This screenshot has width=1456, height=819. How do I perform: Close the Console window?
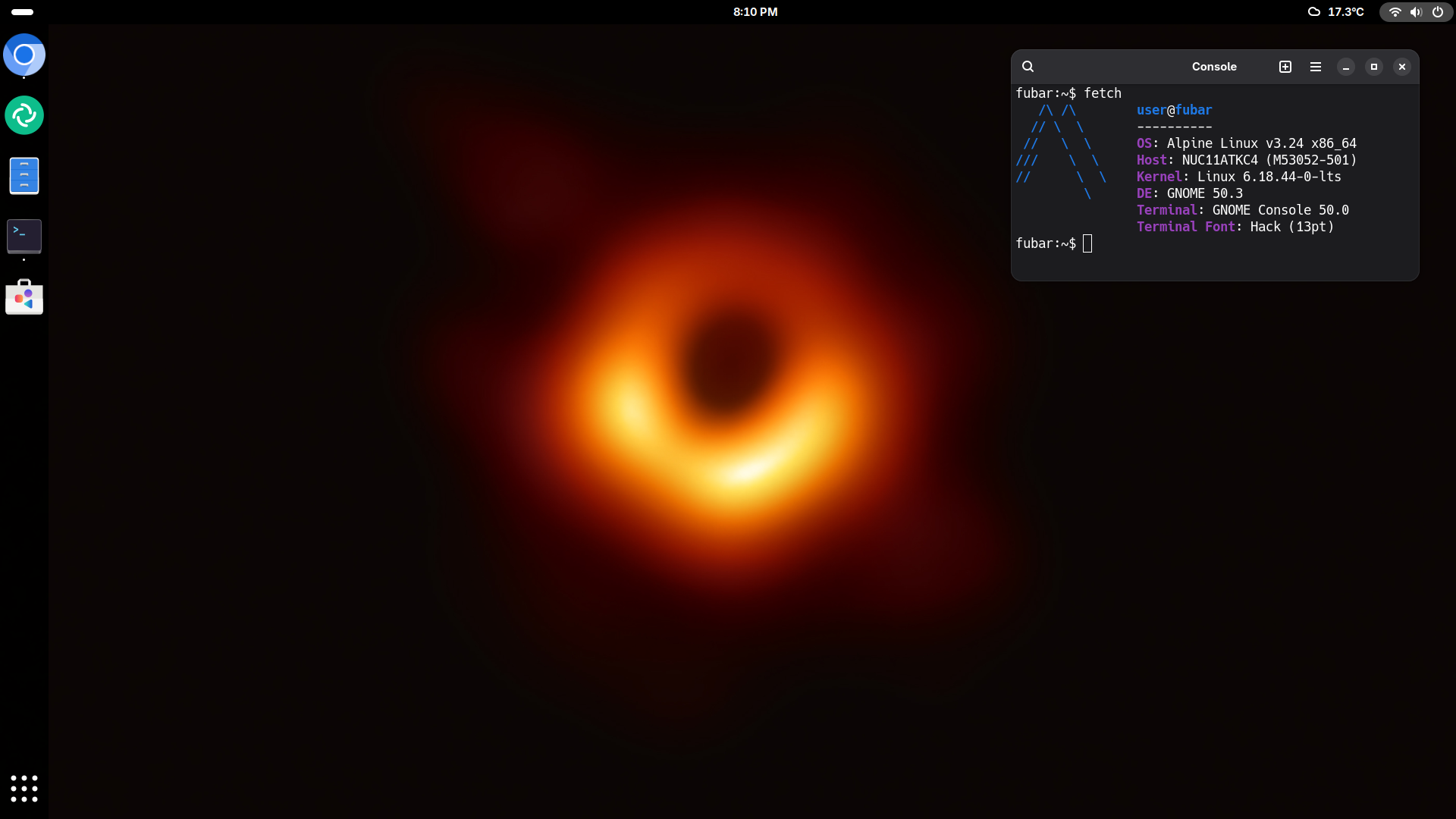pos(1402,67)
